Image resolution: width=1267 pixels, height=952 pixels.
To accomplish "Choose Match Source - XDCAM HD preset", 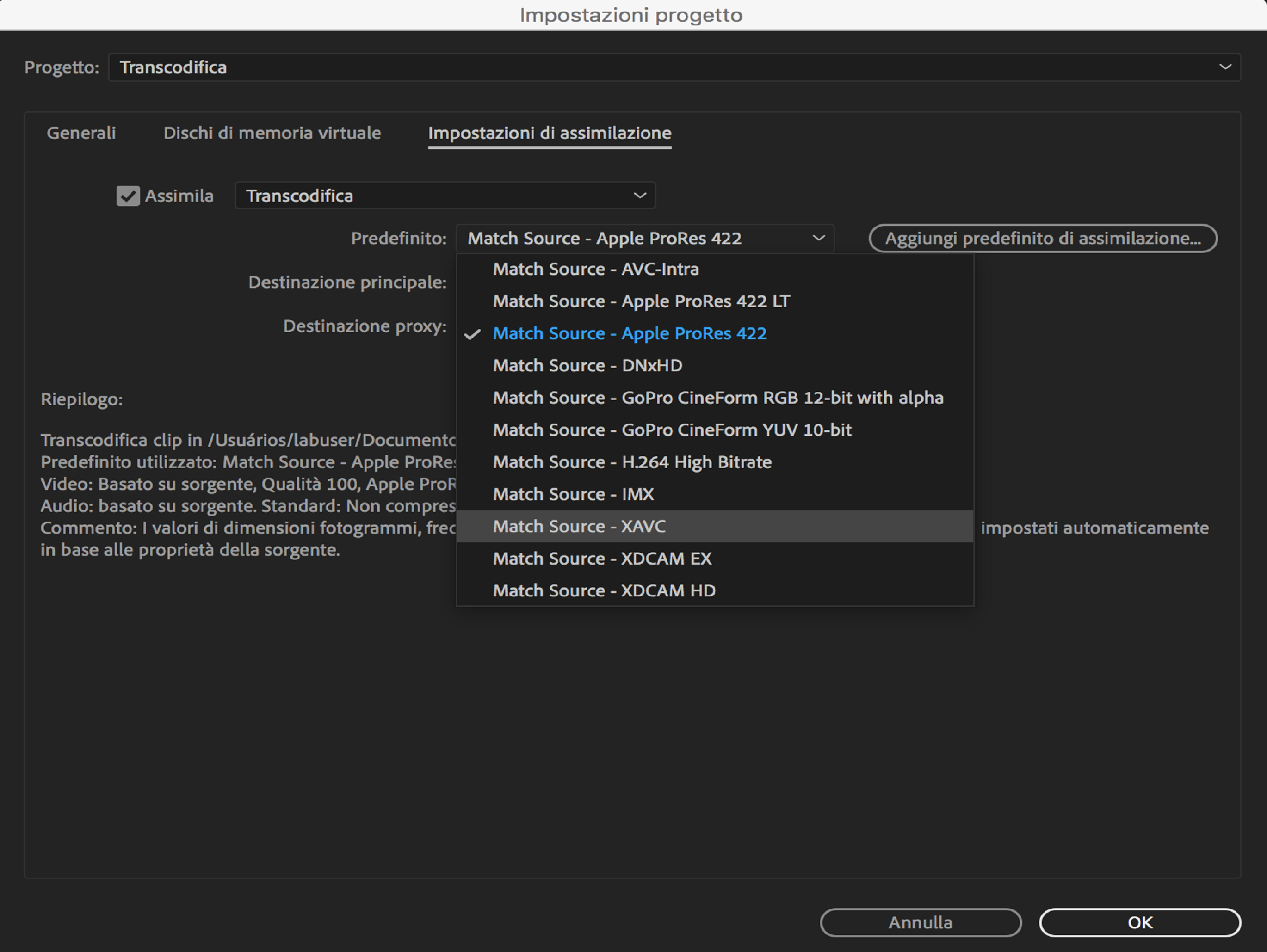I will point(604,590).
